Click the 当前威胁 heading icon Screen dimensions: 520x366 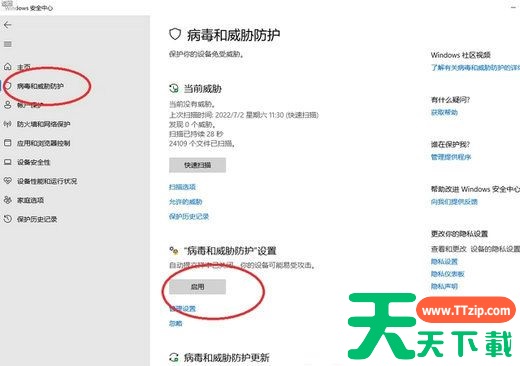[174, 88]
